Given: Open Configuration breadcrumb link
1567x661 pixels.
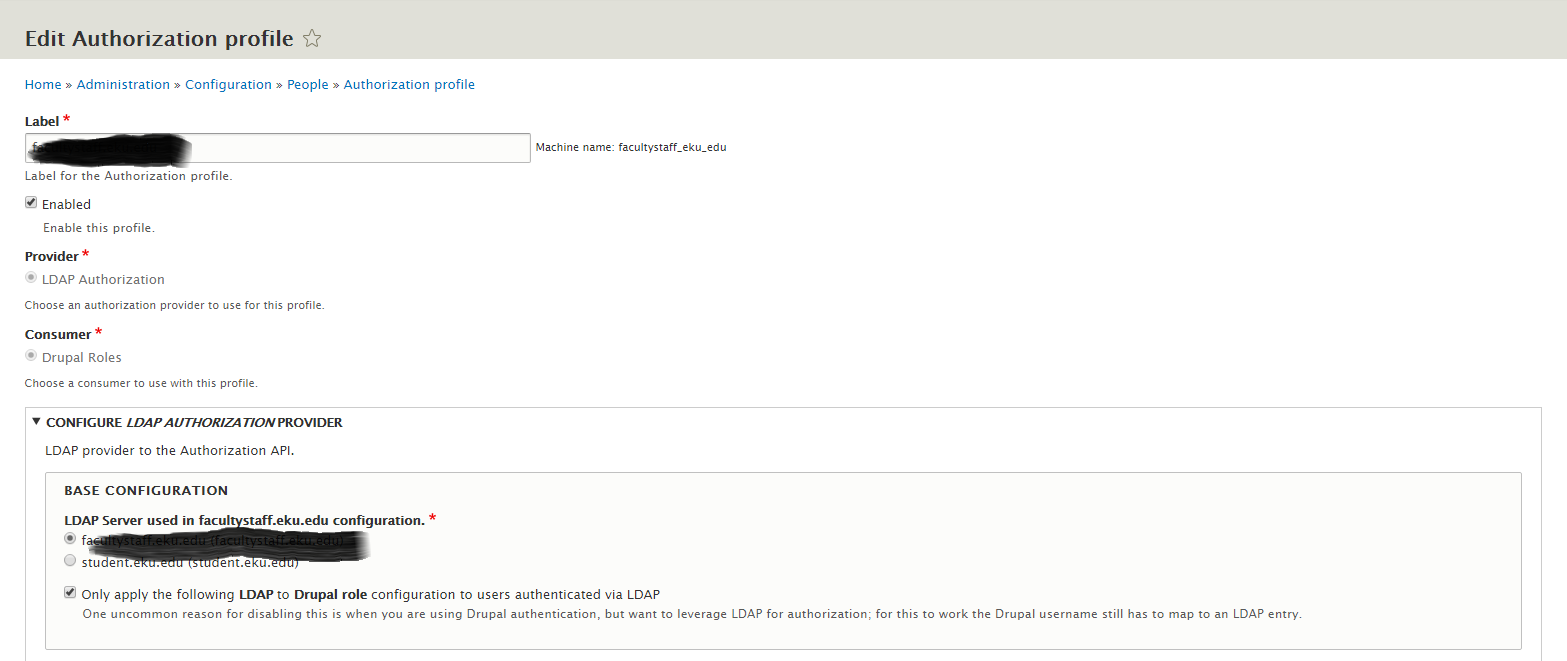Looking at the screenshot, I should (x=228, y=85).
